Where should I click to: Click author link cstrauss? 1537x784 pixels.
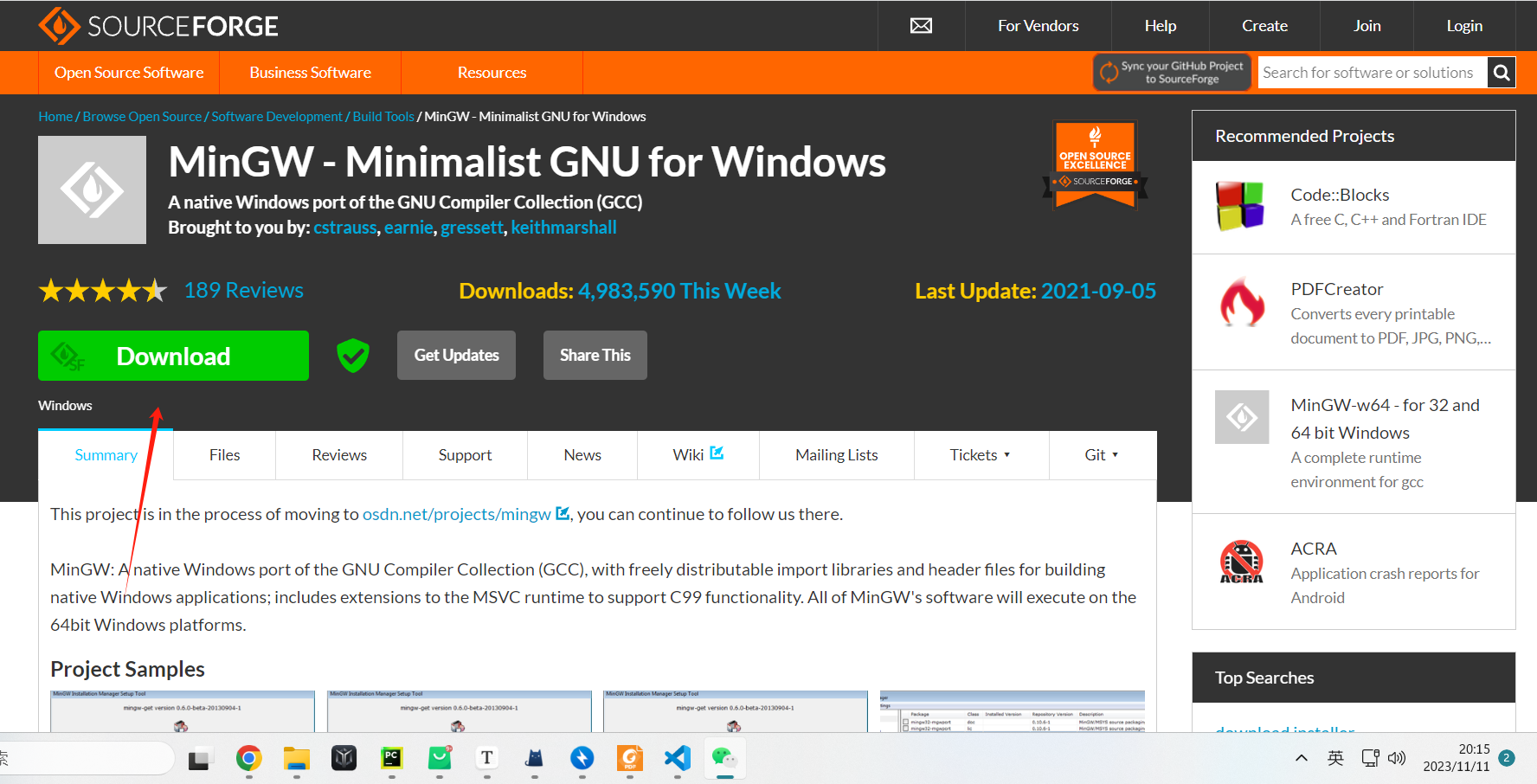pos(345,228)
